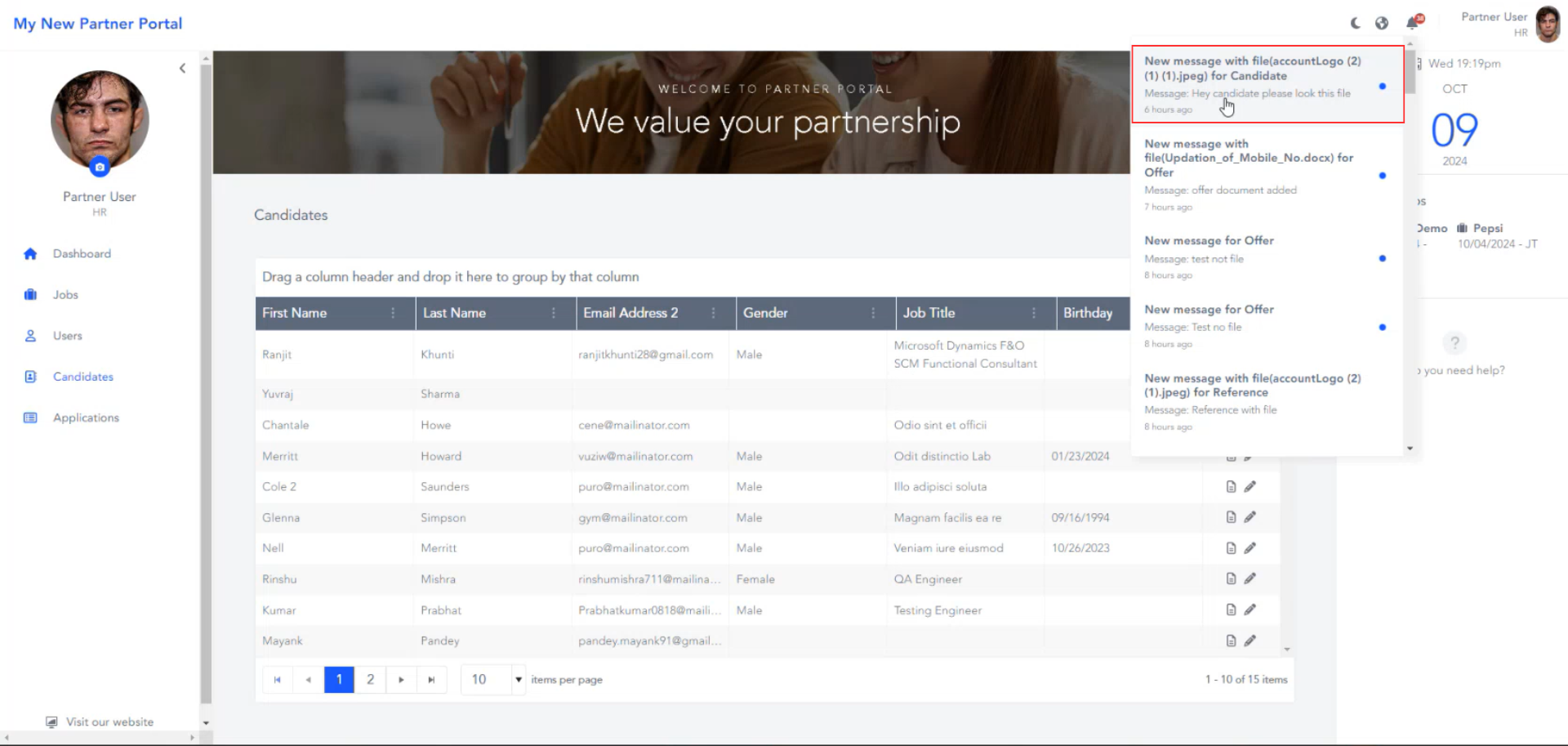Open 'test not file' offer notification
The height and width of the screenshot is (746, 1568).
1267,258
